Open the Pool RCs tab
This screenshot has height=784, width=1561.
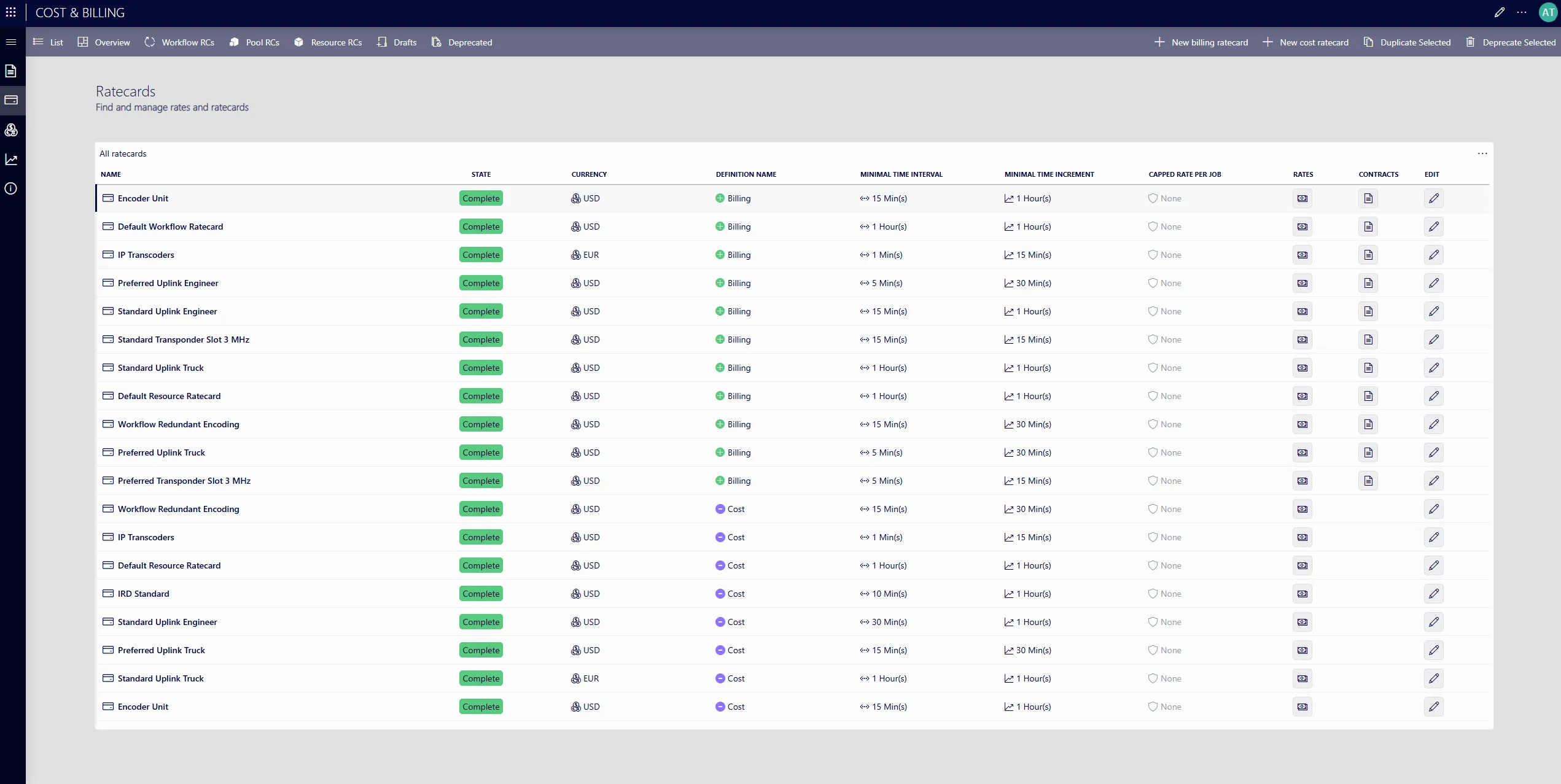pyautogui.click(x=254, y=42)
